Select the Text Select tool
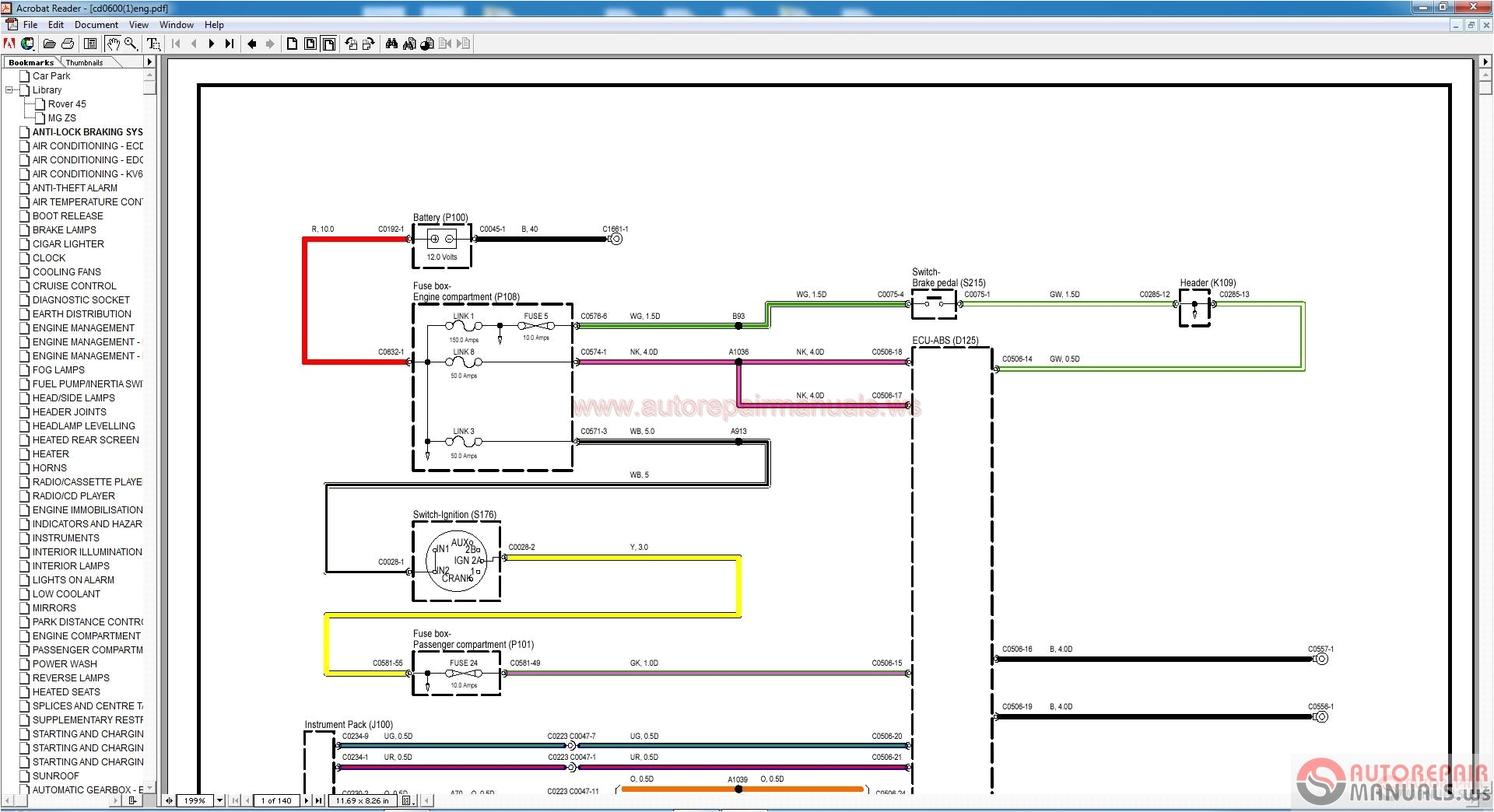Image resolution: width=1494 pixels, height=812 pixels. tap(153, 44)
